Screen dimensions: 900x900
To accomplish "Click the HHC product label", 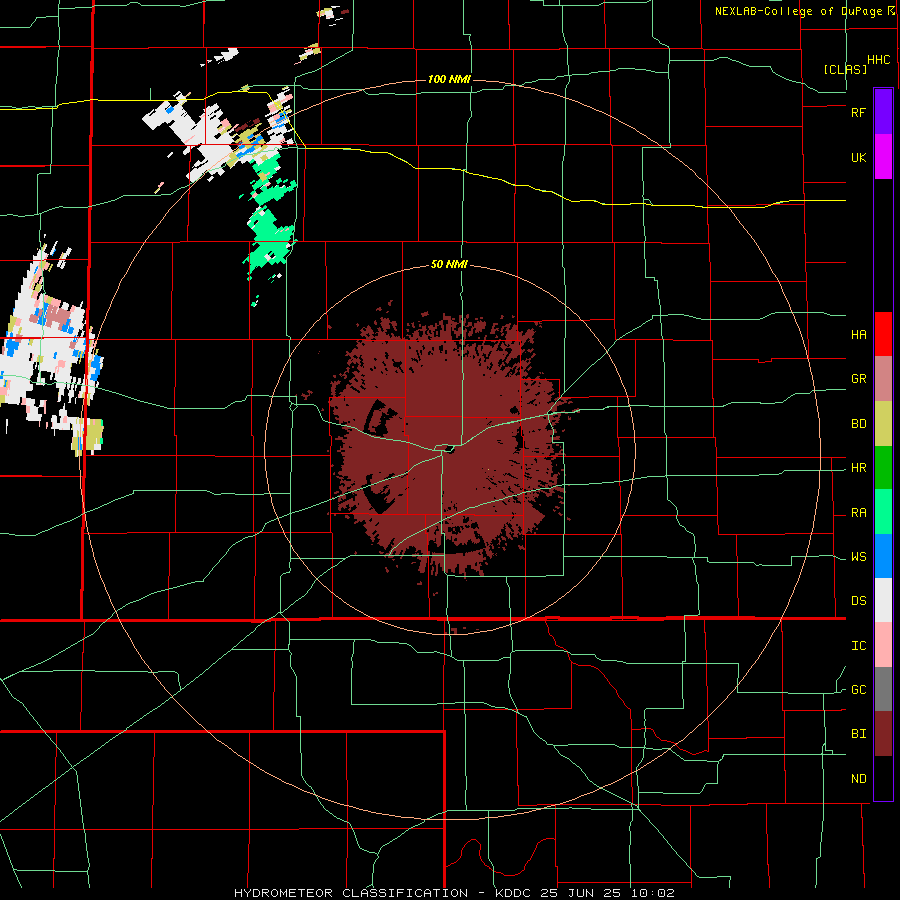I will (x=879, y=60).
